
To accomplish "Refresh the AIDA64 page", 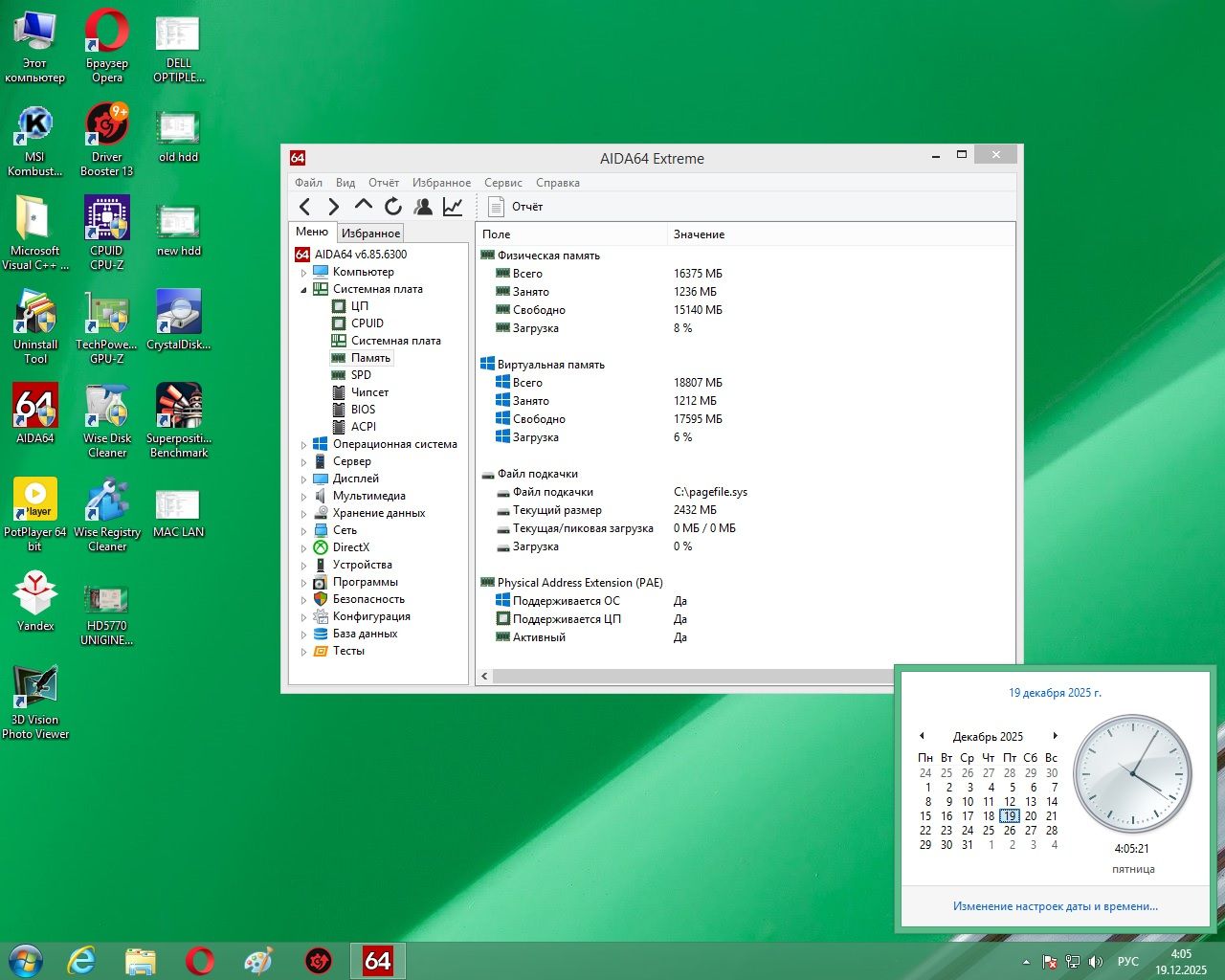I will pos(392,206).
